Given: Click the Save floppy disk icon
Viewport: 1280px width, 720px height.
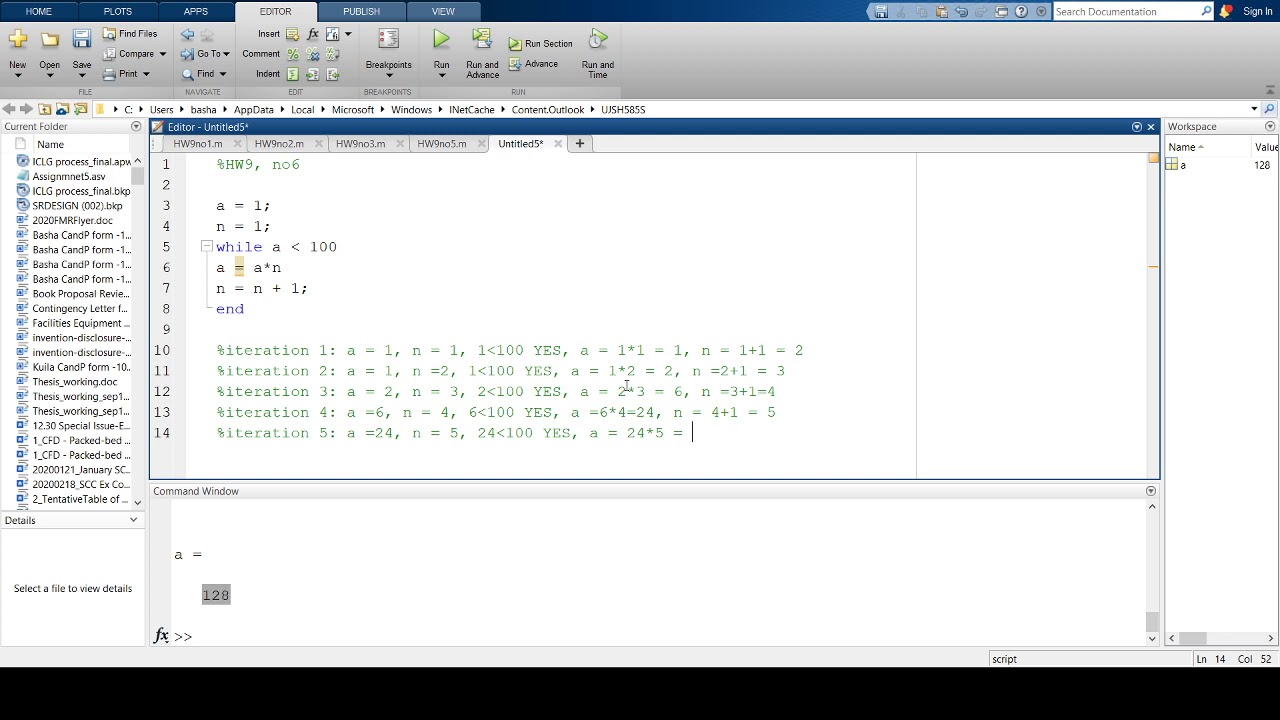Looking at the screenshot, I should coord(82,40).
